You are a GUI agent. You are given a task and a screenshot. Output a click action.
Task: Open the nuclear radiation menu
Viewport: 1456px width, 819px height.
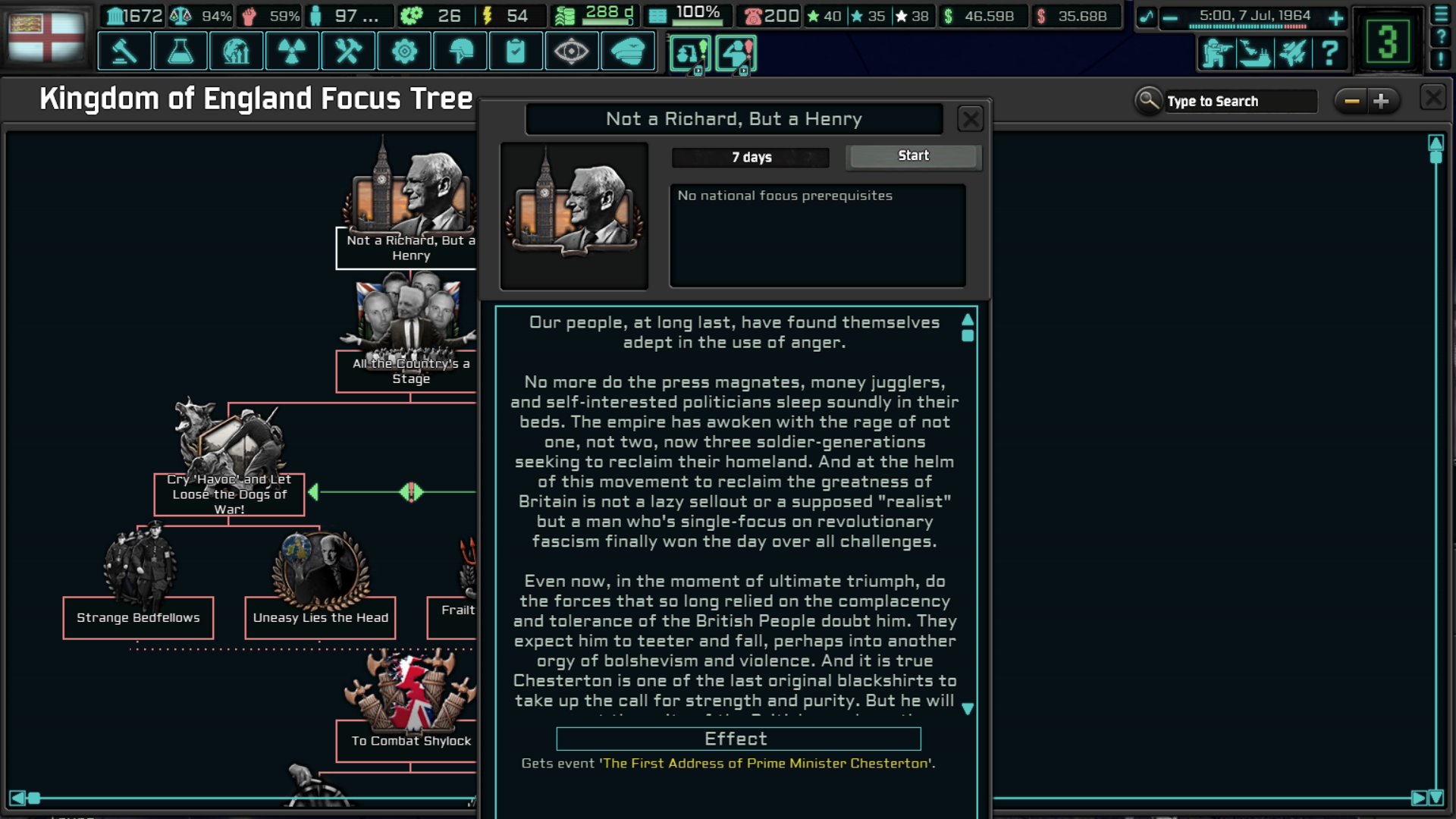tap(292, 52)
